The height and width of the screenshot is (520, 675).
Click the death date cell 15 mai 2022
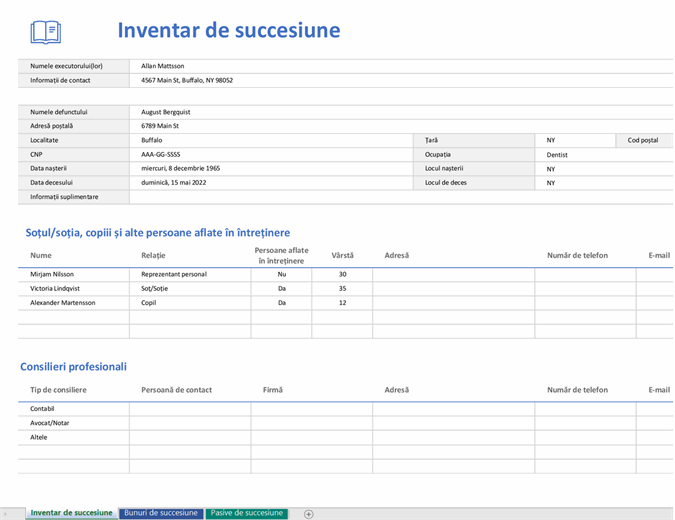click(x=179, y=183)
